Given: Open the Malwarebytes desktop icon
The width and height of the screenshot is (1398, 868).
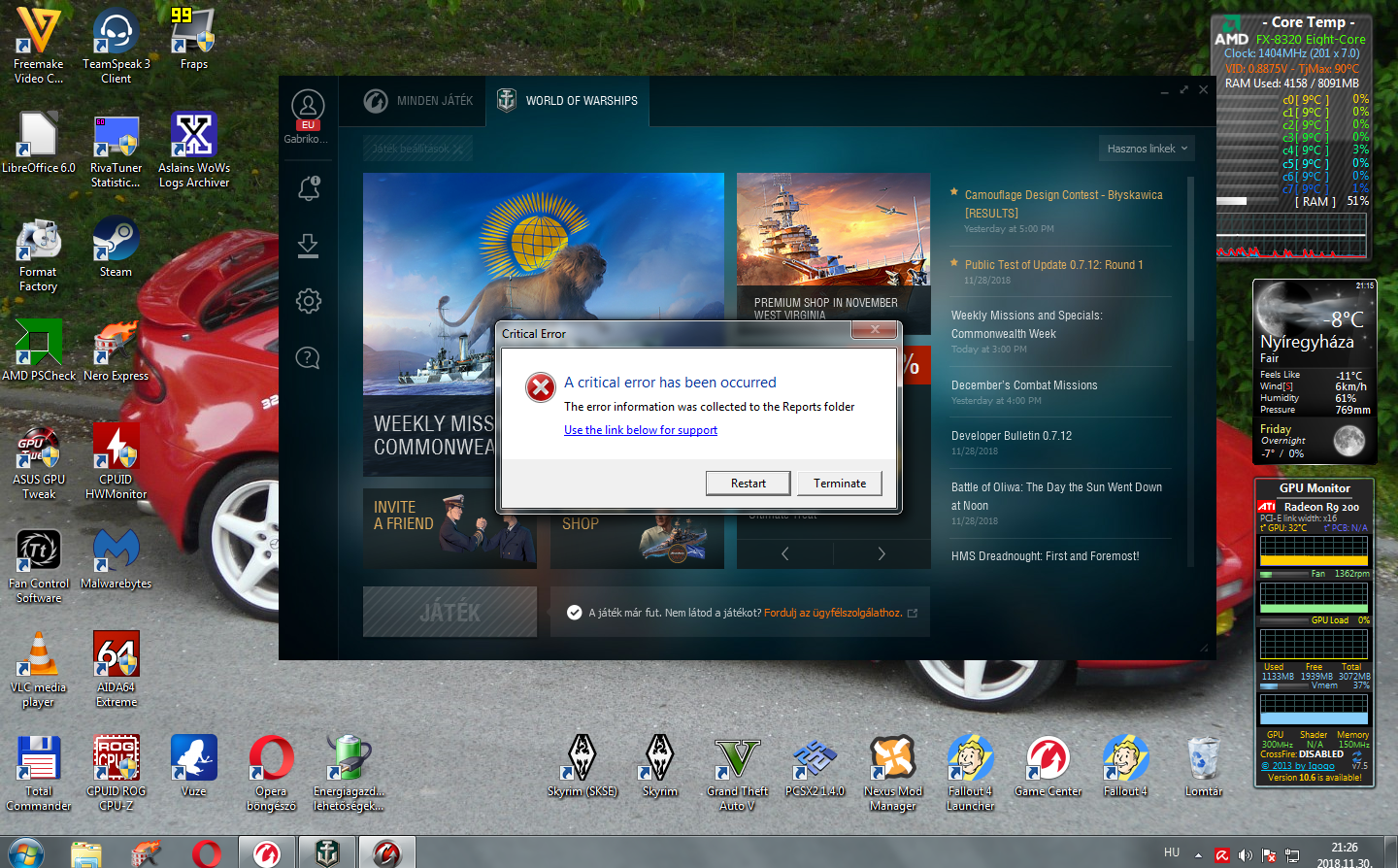Looking at the screenshot, I should point(116,558).
